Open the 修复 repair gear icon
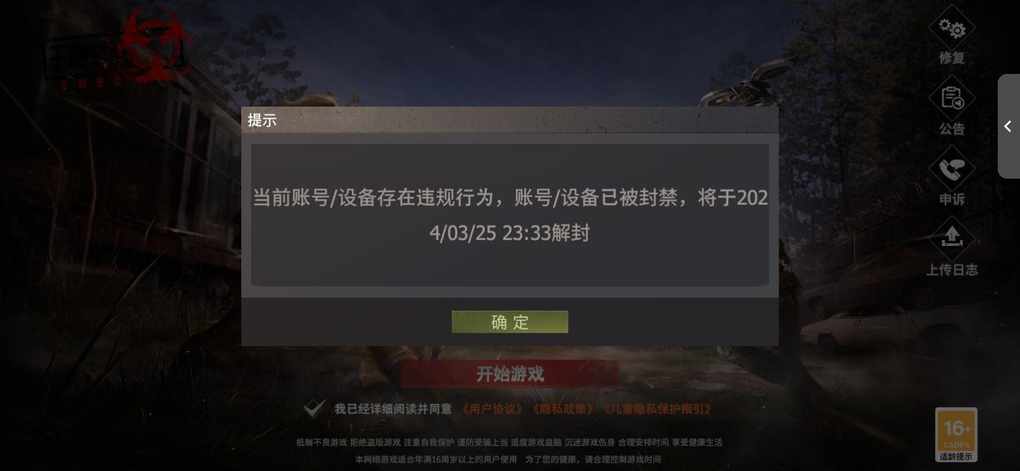Screen dimensions: 1020x471 [952, 27]
